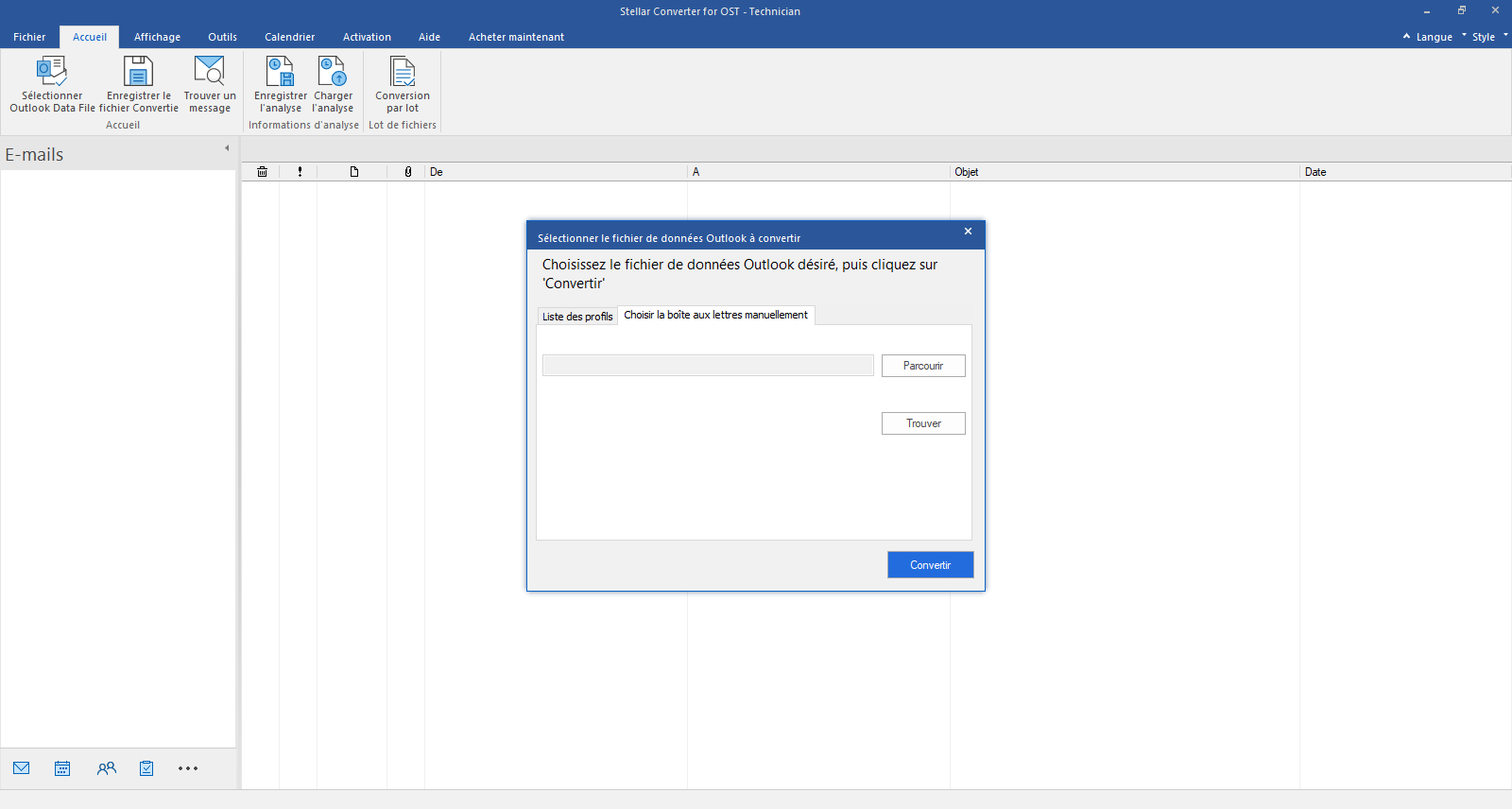Click Enregistrer le fichier Convertie icon
The image size is (1512, 809).
(x=138, y=71)
